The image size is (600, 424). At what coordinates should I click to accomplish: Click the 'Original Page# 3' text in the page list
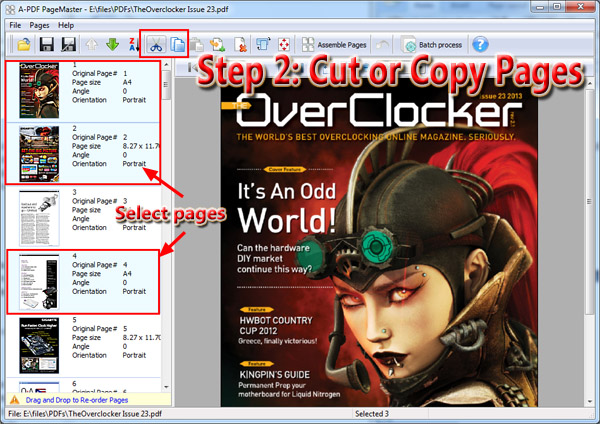tap(99, 201)
